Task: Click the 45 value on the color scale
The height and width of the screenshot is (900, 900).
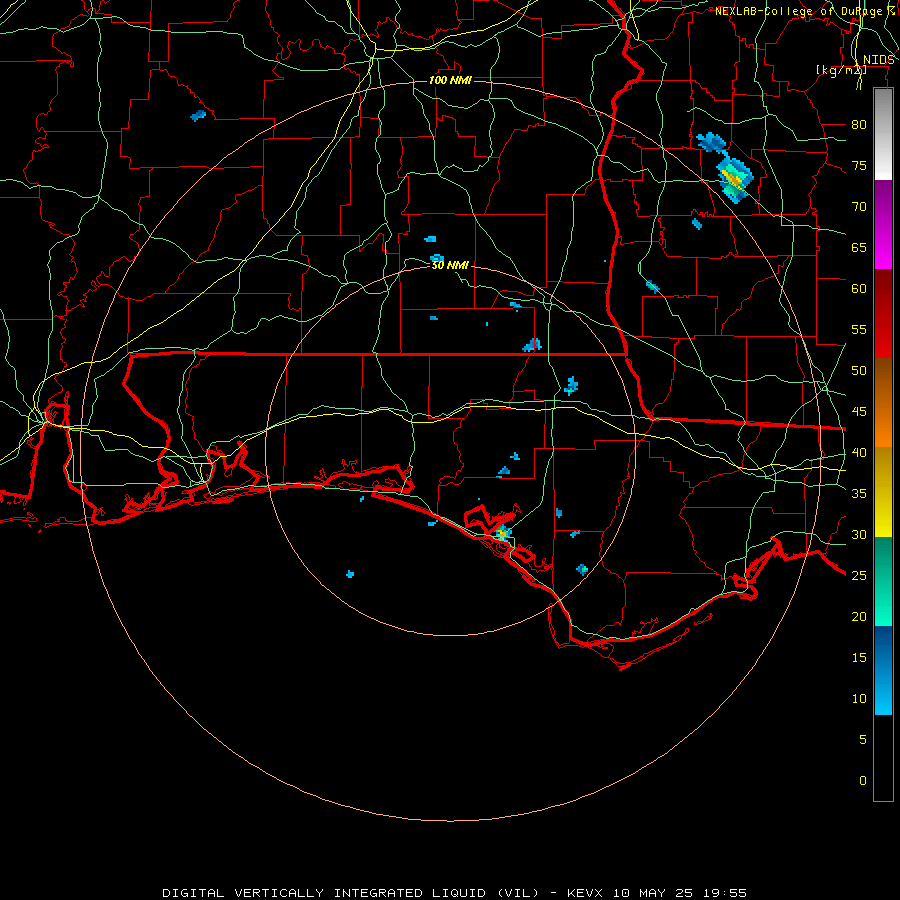Action: point(859,412)
